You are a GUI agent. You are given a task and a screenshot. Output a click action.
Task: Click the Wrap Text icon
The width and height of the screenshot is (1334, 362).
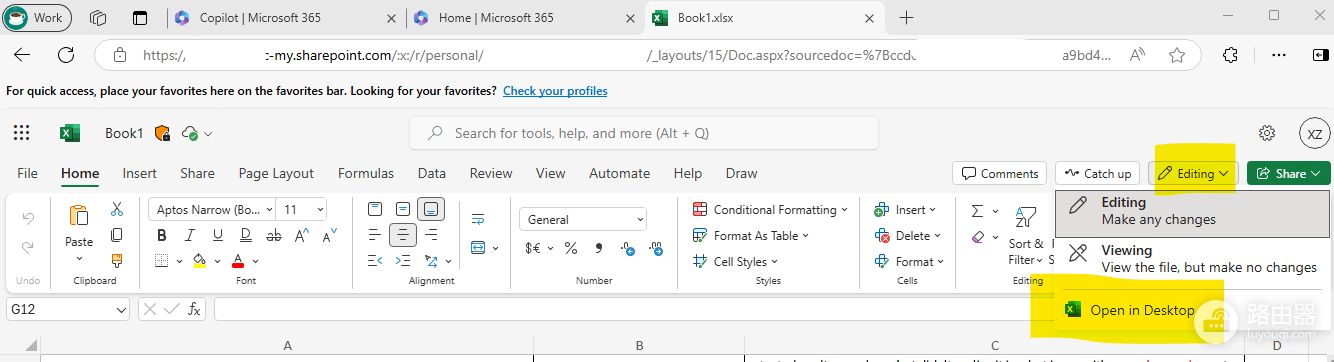478,219
